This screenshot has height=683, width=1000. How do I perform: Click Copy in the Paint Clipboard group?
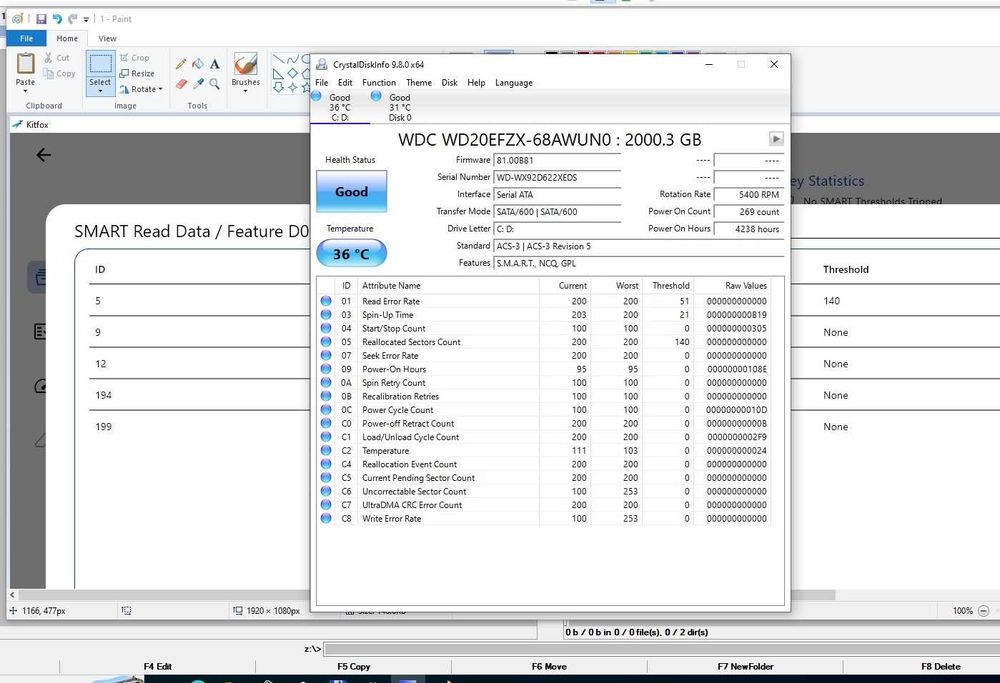tap(59, 73)
